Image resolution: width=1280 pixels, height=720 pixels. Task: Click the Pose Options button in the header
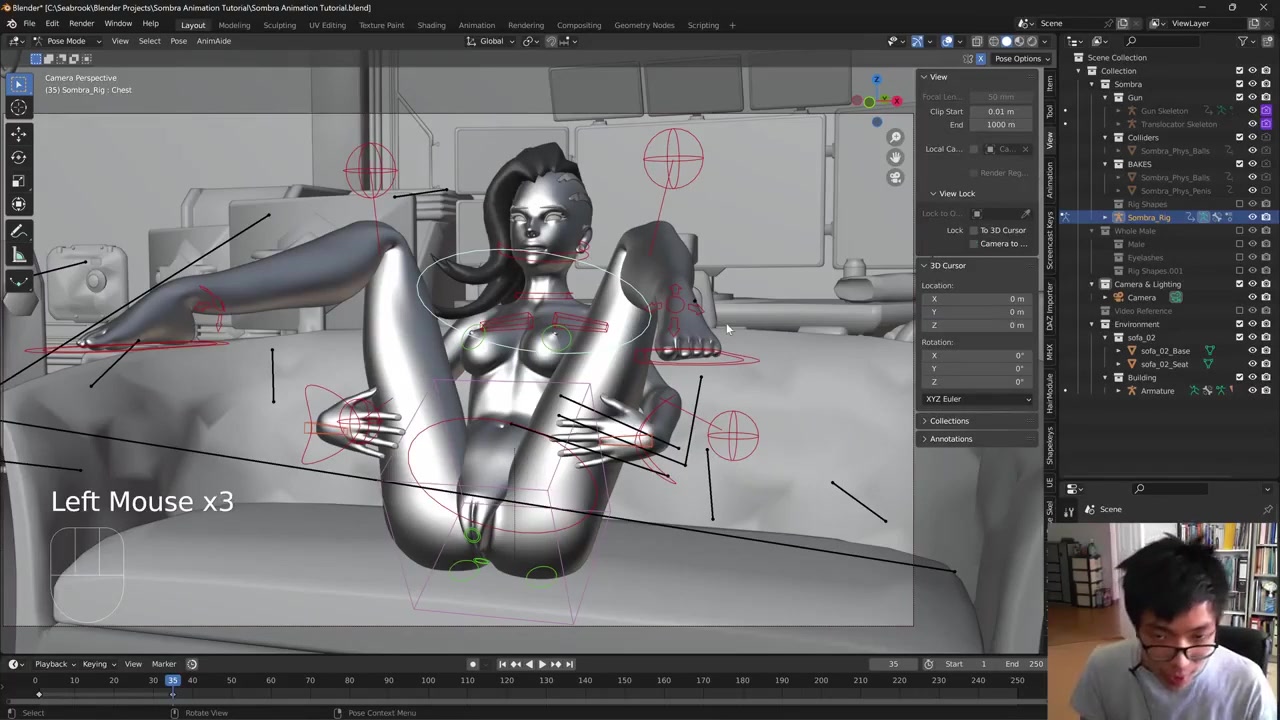click(x=1018, y=58)
